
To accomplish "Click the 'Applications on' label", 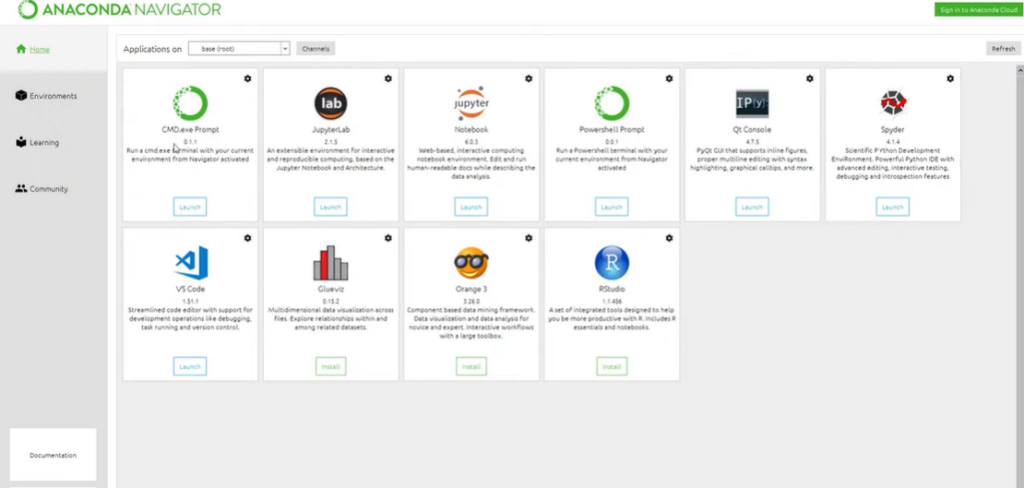I will point(152,49).
